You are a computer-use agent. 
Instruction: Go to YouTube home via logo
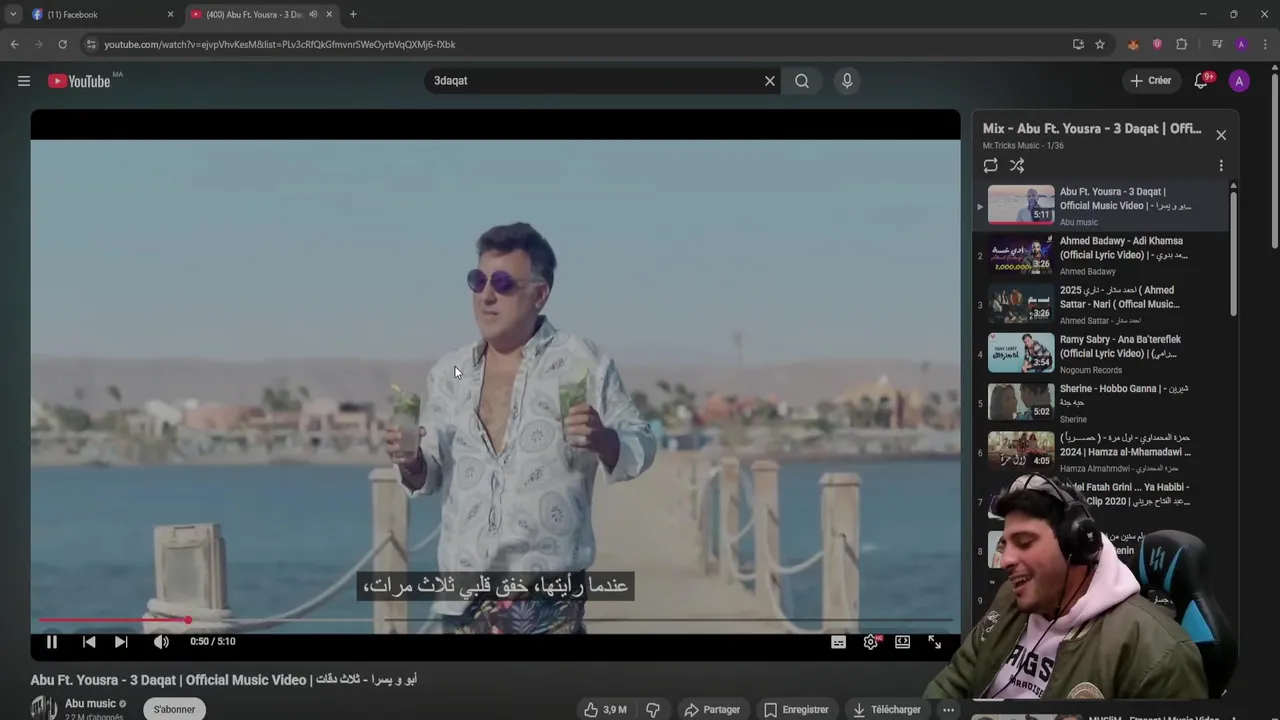coord(79,81)
